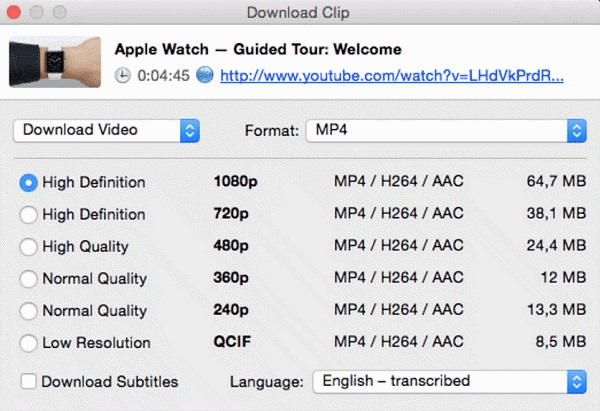The height and width of the screenshot is (411, 600).
Task: Click the 480p resolution label
Action: click(231, 246)
